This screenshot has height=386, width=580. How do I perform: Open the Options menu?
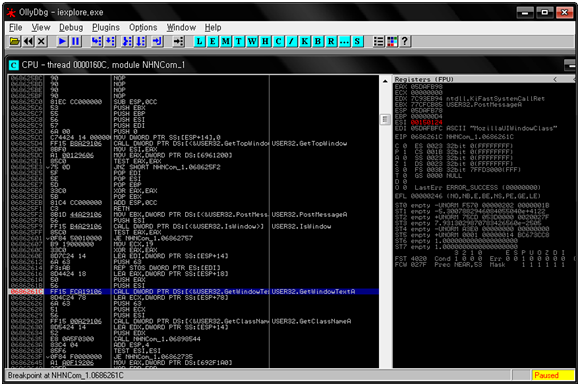(143, 28)
